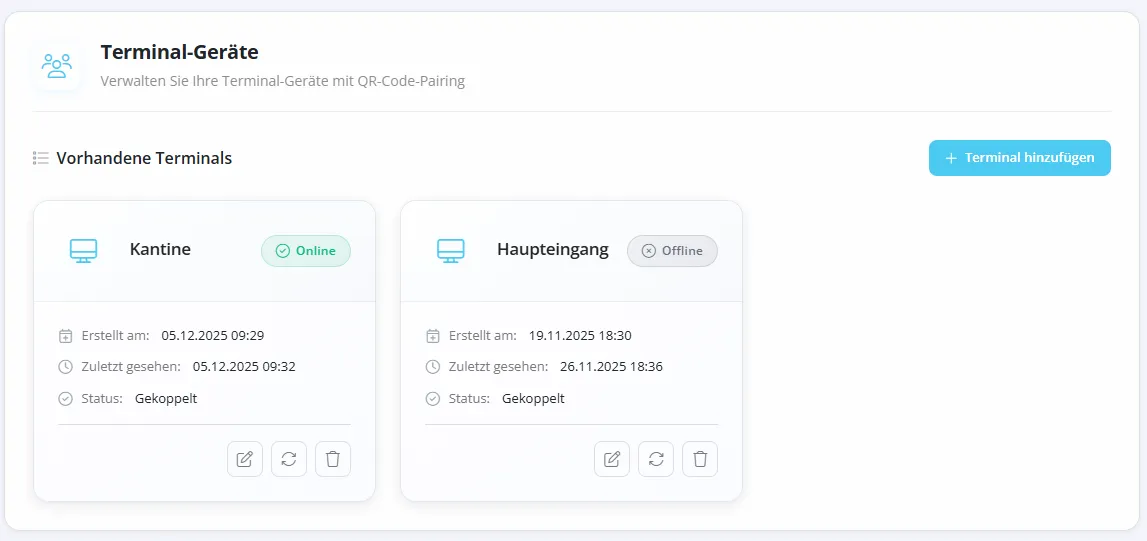Click the Vorhandene Terminals section title

144,158
